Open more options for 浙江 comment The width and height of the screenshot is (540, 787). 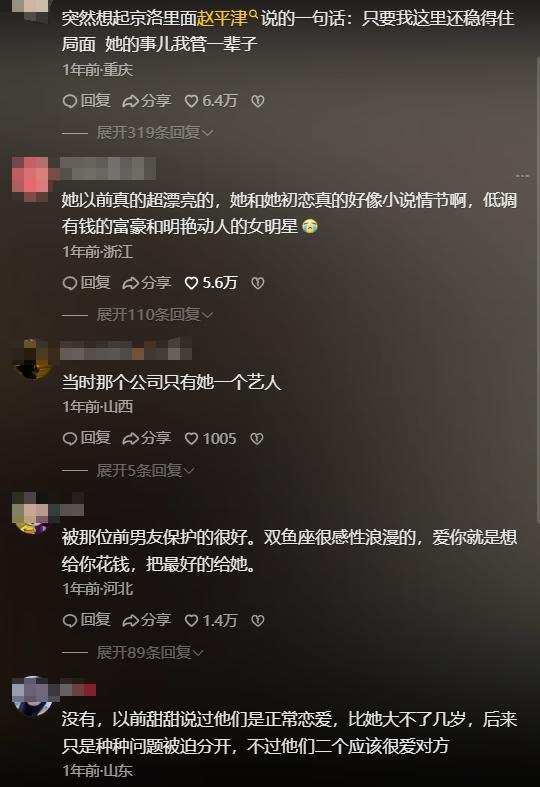click(522, 176)
